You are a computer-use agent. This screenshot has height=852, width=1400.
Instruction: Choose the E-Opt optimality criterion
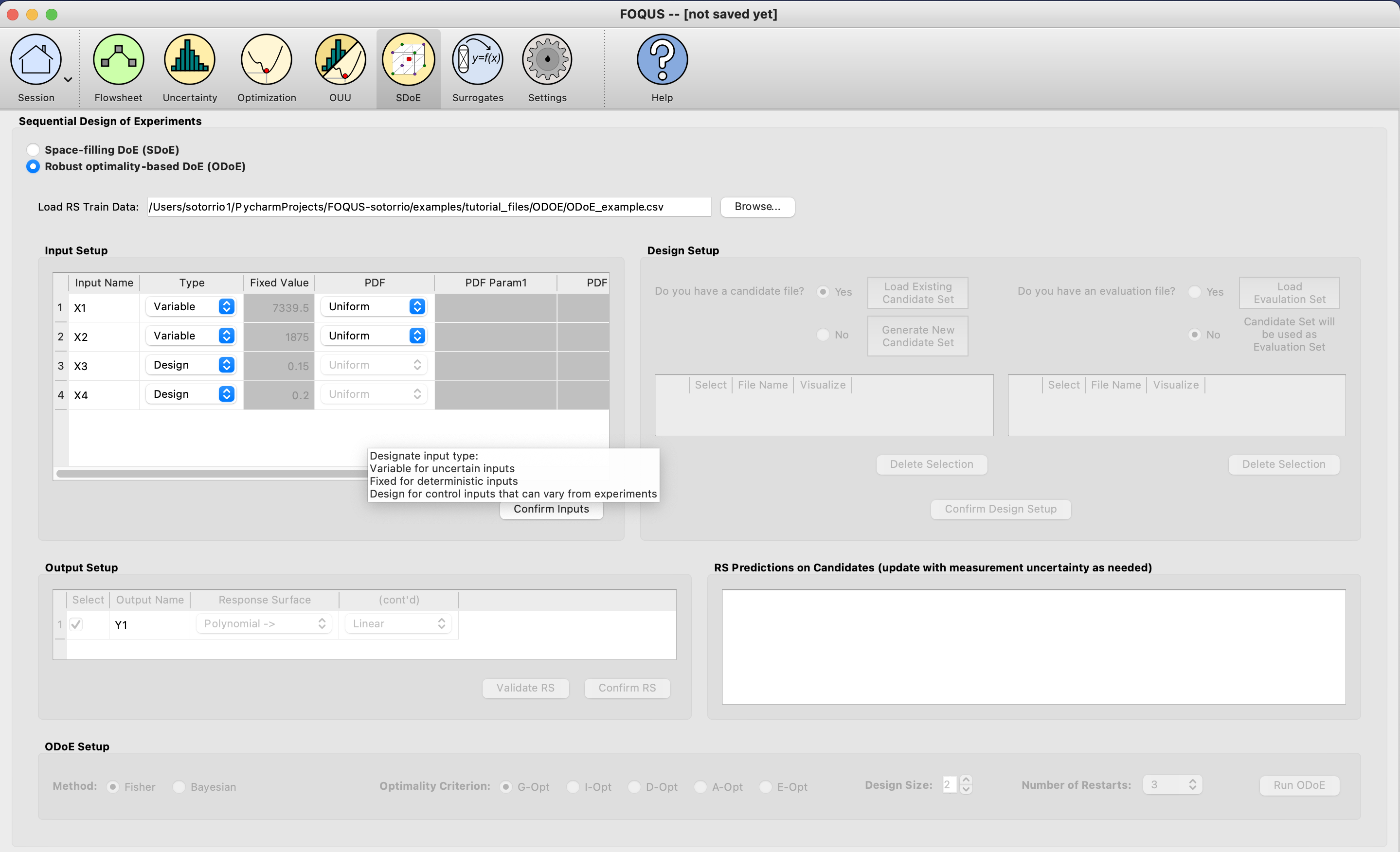[x=765, y=787]
